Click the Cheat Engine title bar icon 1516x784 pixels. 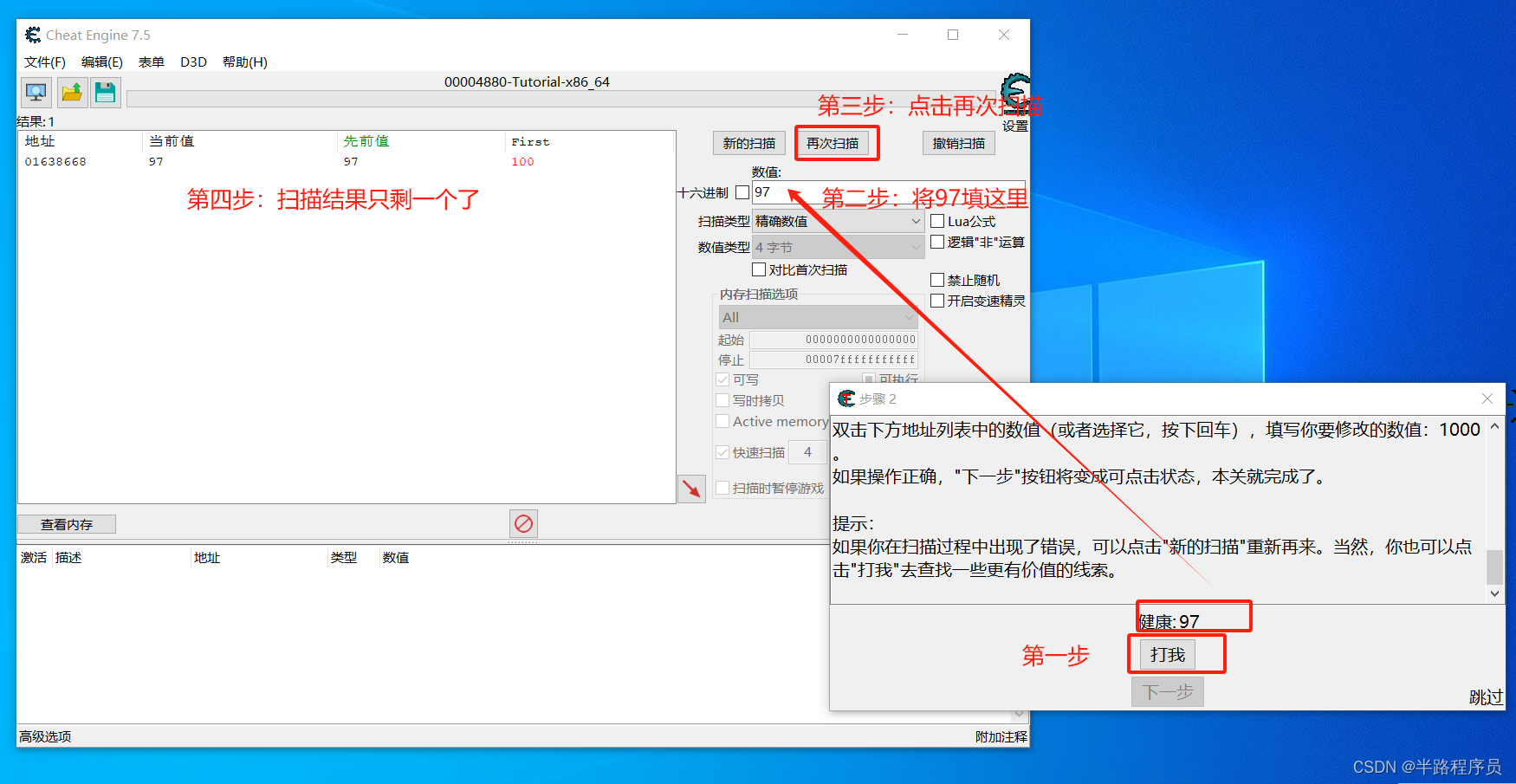[x=33, y=35]
